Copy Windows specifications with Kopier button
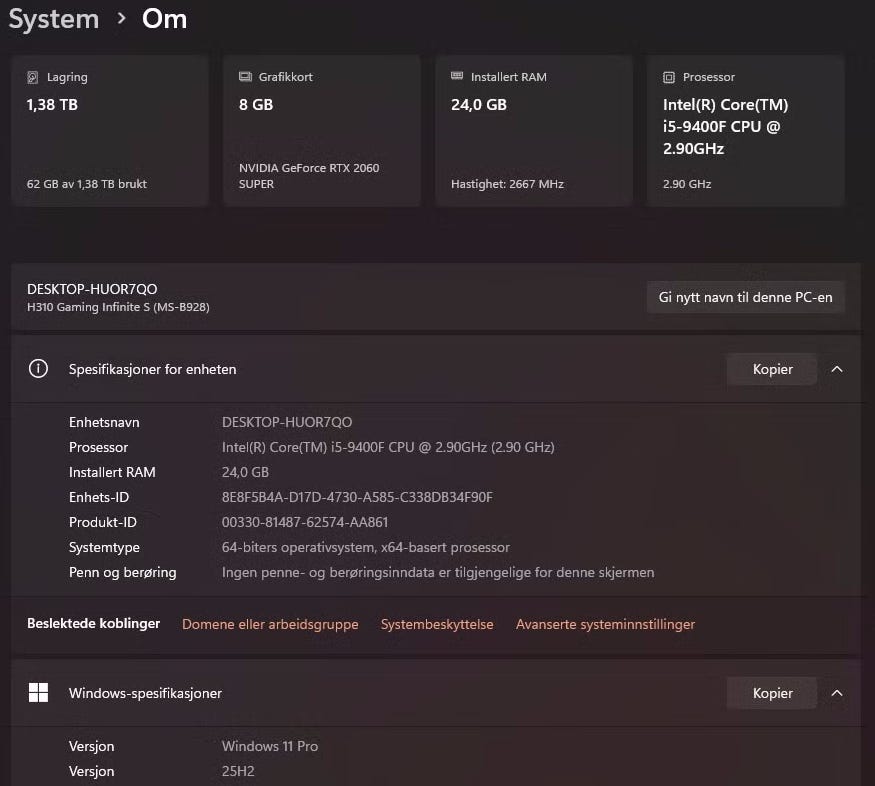This screenshot has height=786, width=875. pyautogui.click(x=772, y=693)
